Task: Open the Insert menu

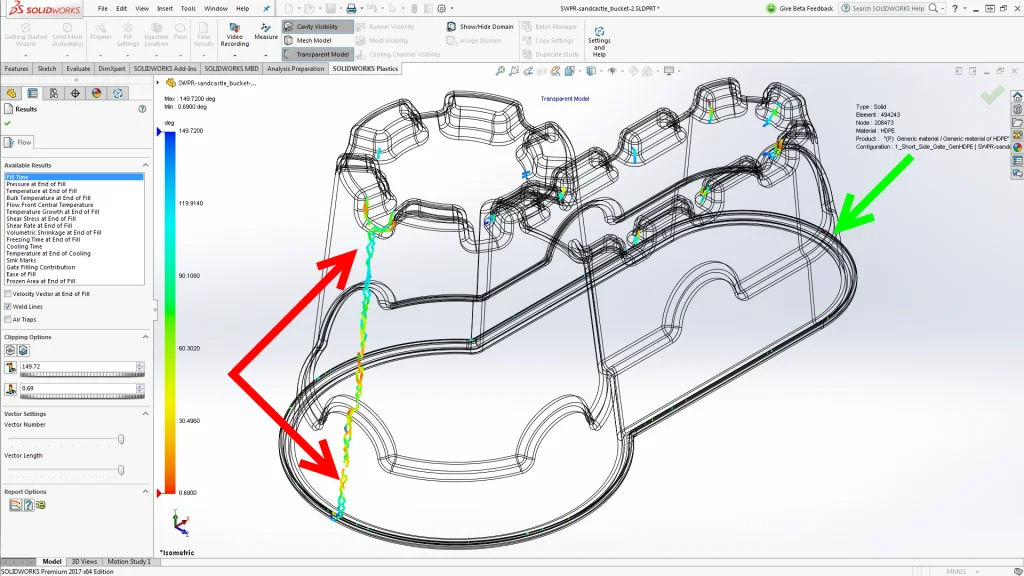Action: pyautogui.click(x=164, y=8)
